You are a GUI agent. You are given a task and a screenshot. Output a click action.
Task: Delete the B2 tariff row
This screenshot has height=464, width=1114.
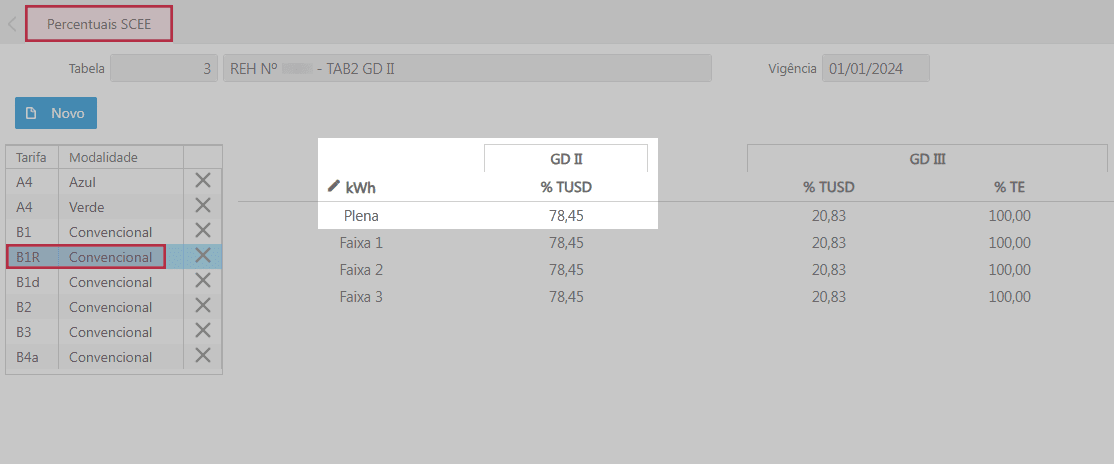(203, 306)
